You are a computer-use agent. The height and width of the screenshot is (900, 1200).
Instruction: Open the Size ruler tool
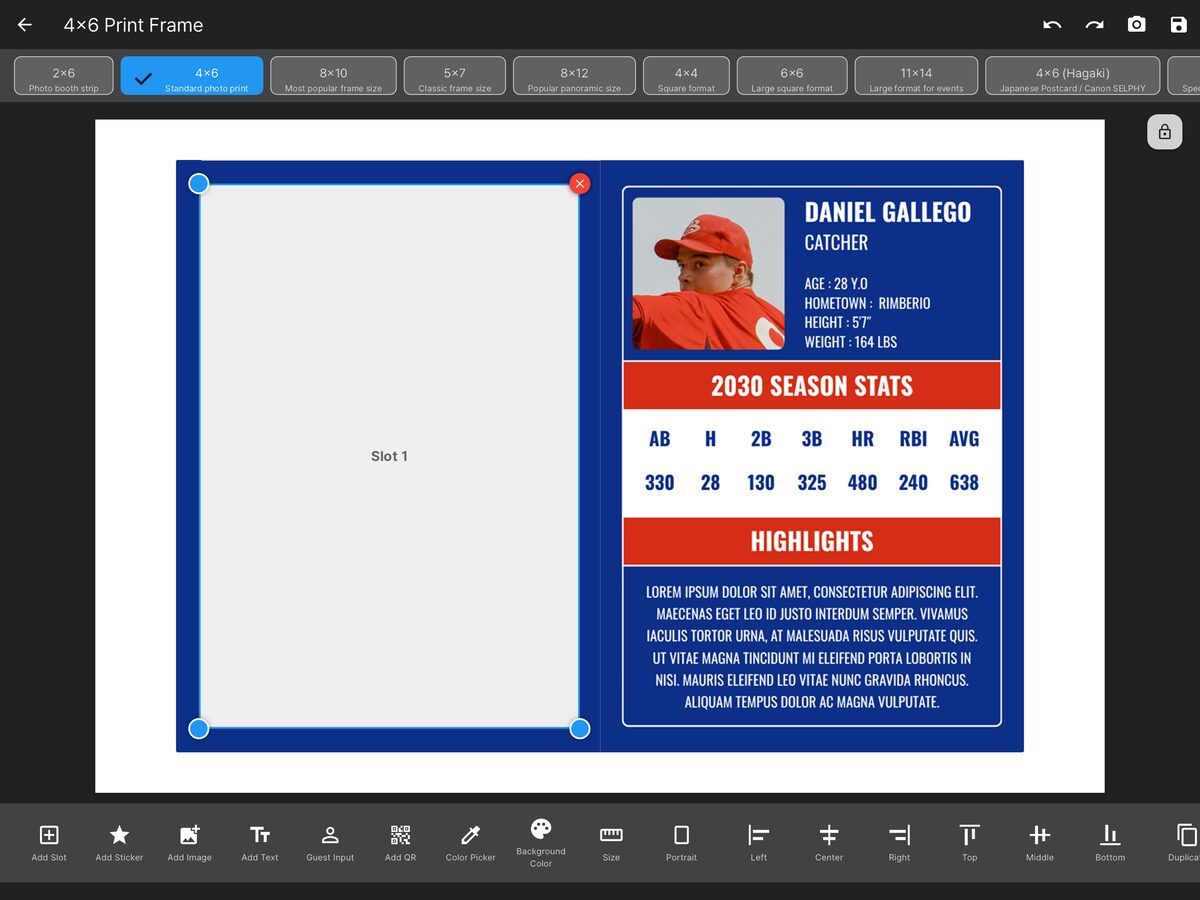click(611, 843)
